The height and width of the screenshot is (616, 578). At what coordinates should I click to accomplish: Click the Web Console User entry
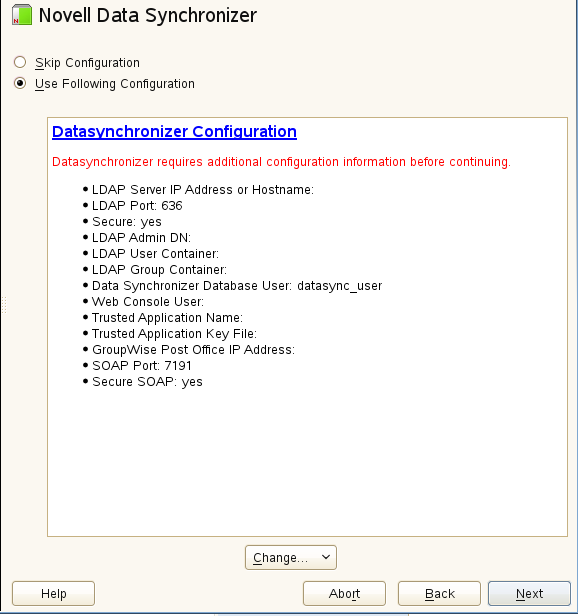(148, 302)
